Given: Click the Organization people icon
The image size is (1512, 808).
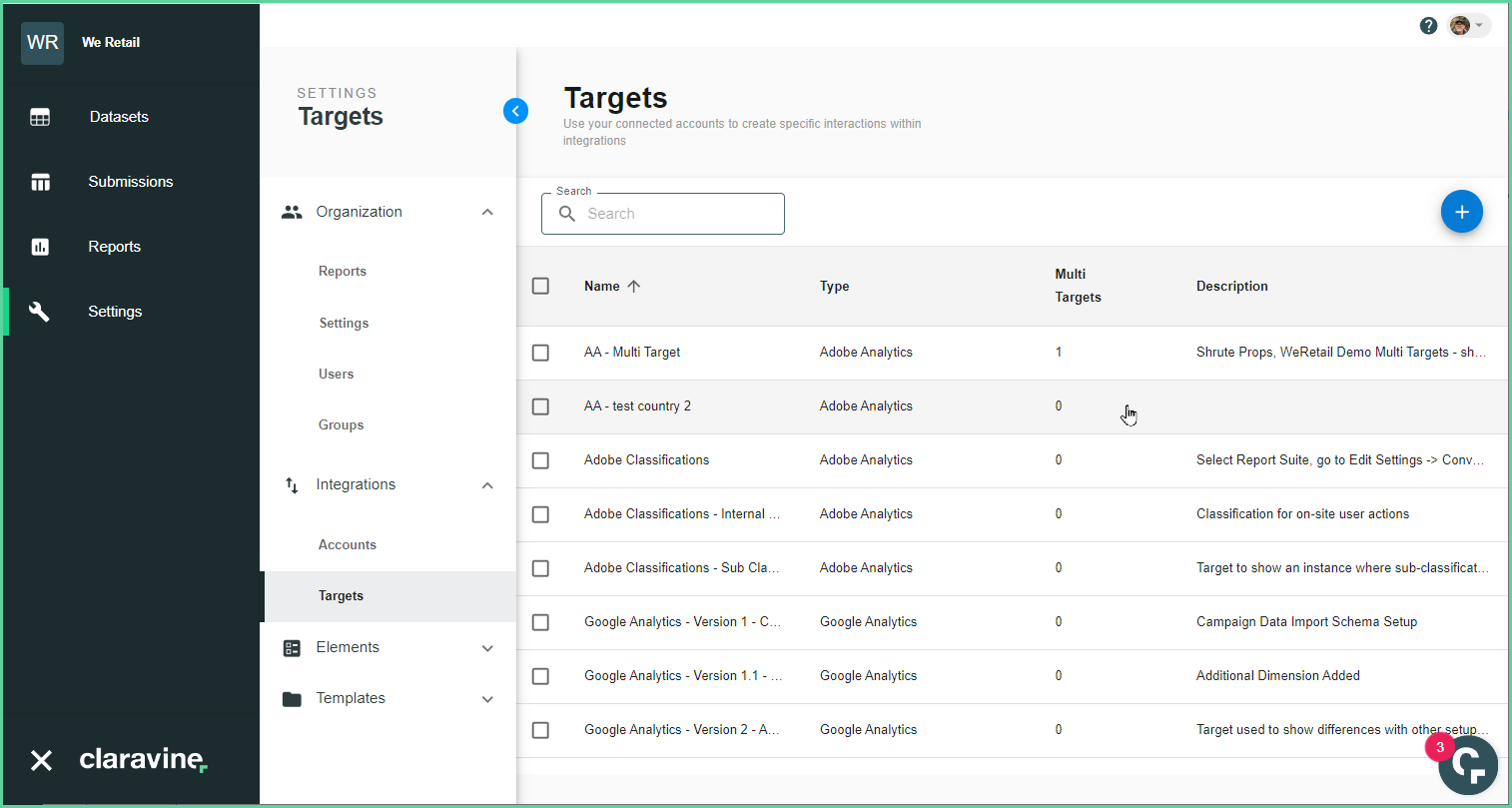Looking at the screenshot, I should click(292, 212).
